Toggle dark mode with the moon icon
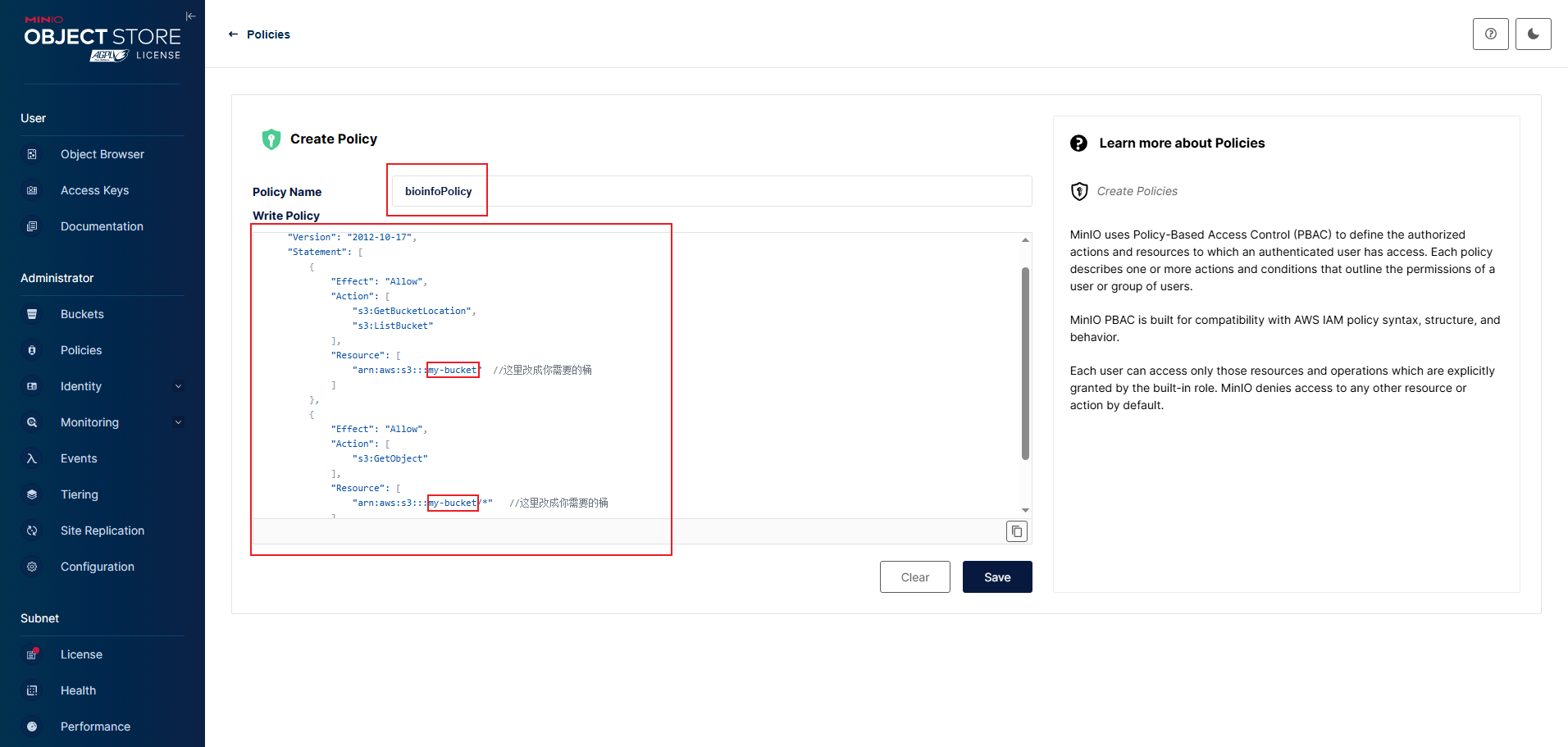Viewport: 1568px width, 747px height. coord(1533,34)
